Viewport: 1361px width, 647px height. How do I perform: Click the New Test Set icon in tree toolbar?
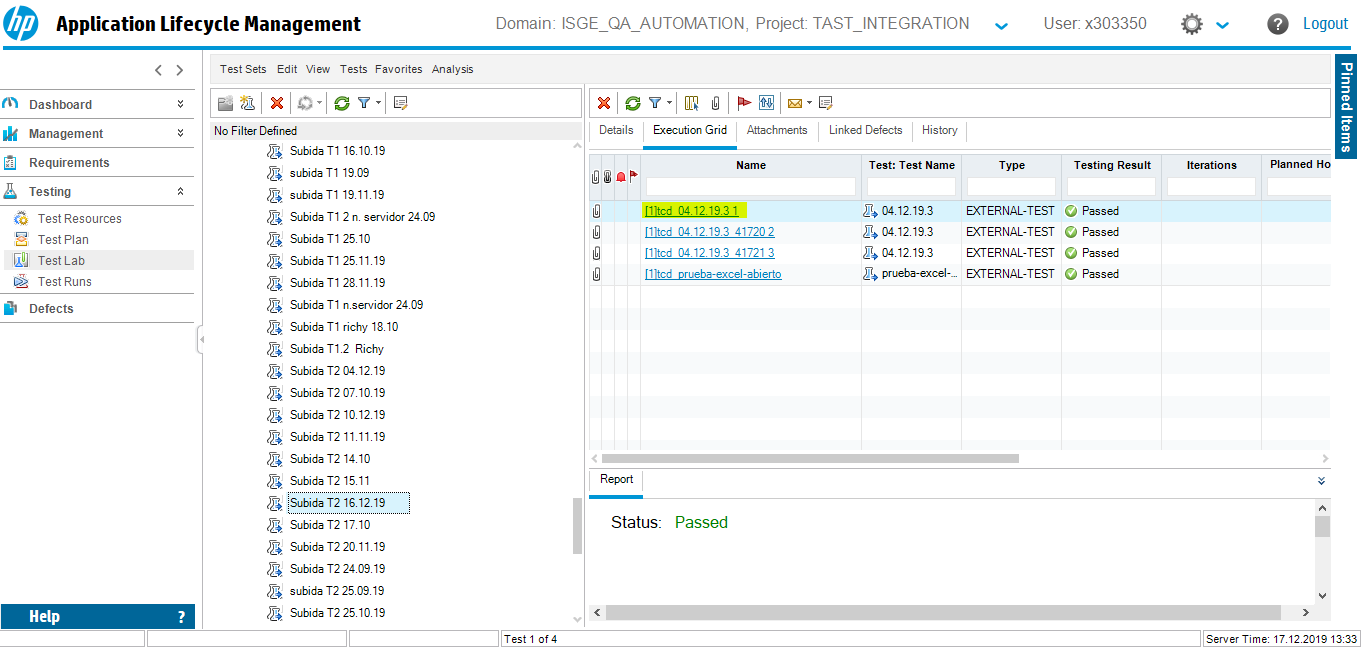click(x=247, y=103)
